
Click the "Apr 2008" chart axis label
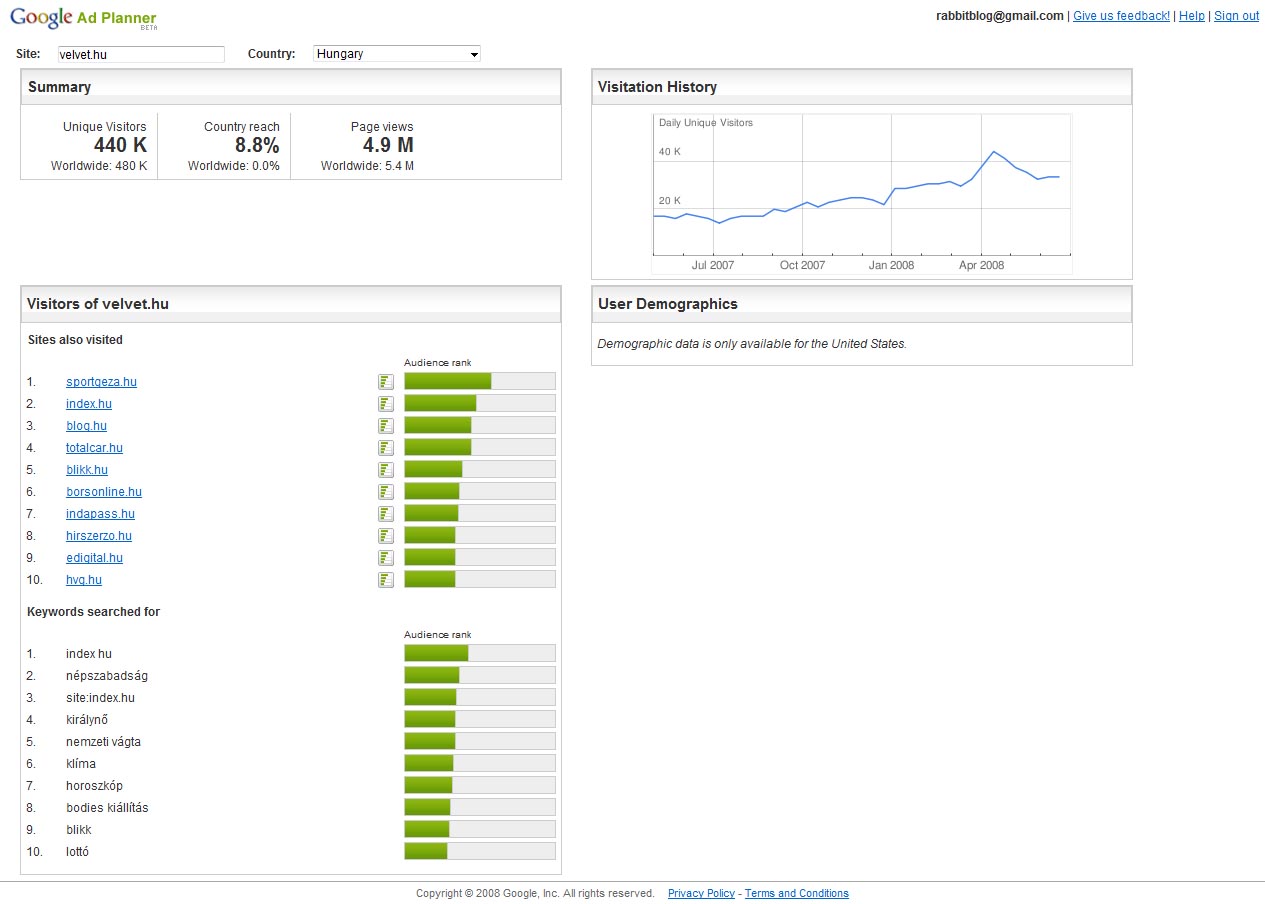click(x=981, y=265)
